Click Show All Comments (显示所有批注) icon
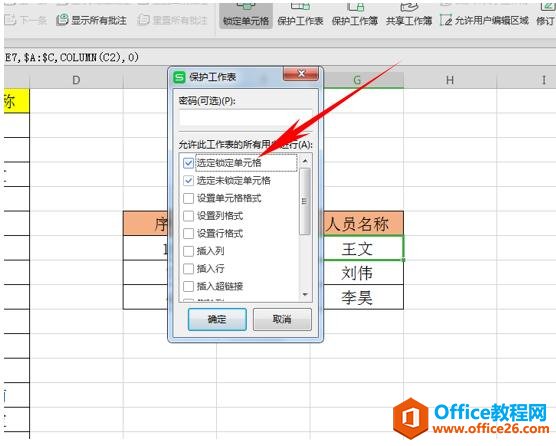556x446 pixels. click(62, 20)
